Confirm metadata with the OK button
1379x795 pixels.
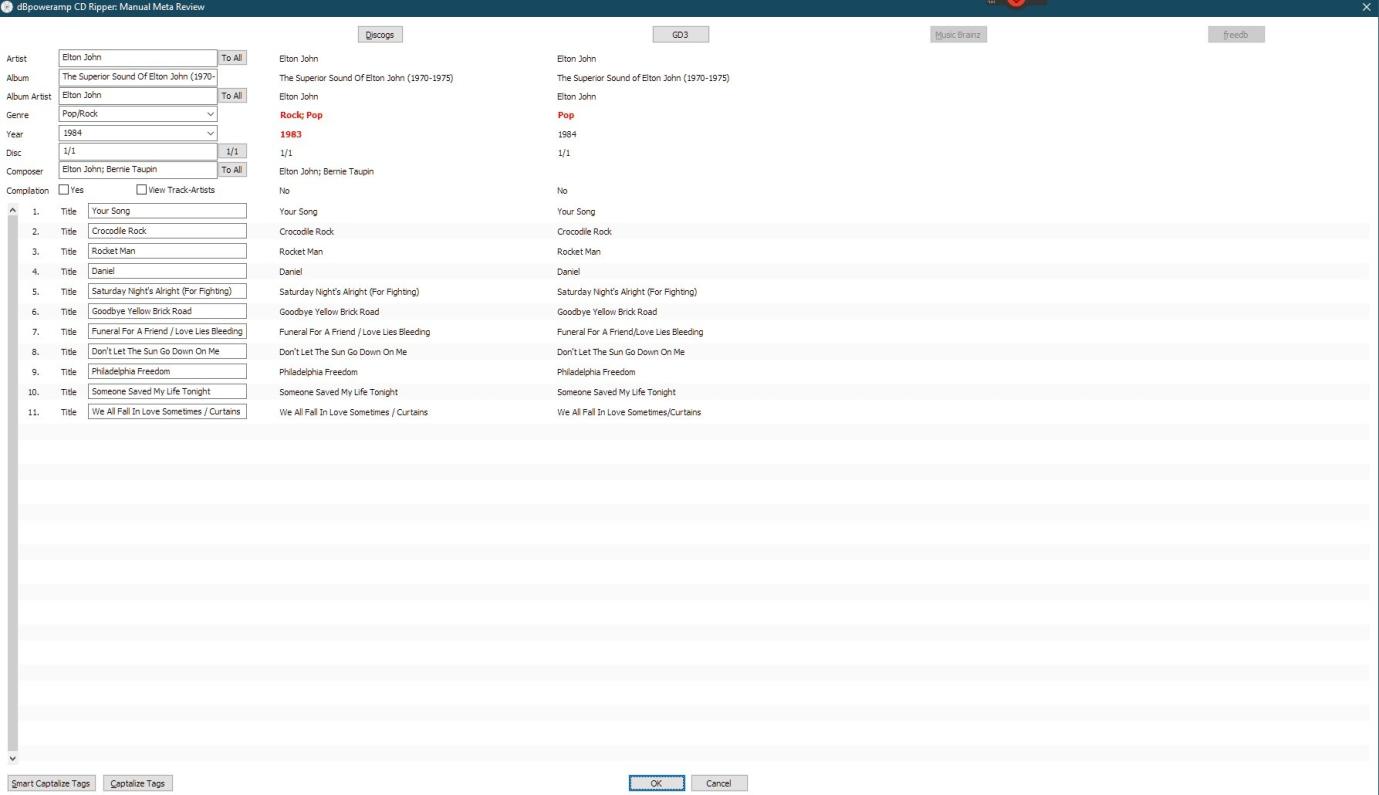tap(656, 783)
